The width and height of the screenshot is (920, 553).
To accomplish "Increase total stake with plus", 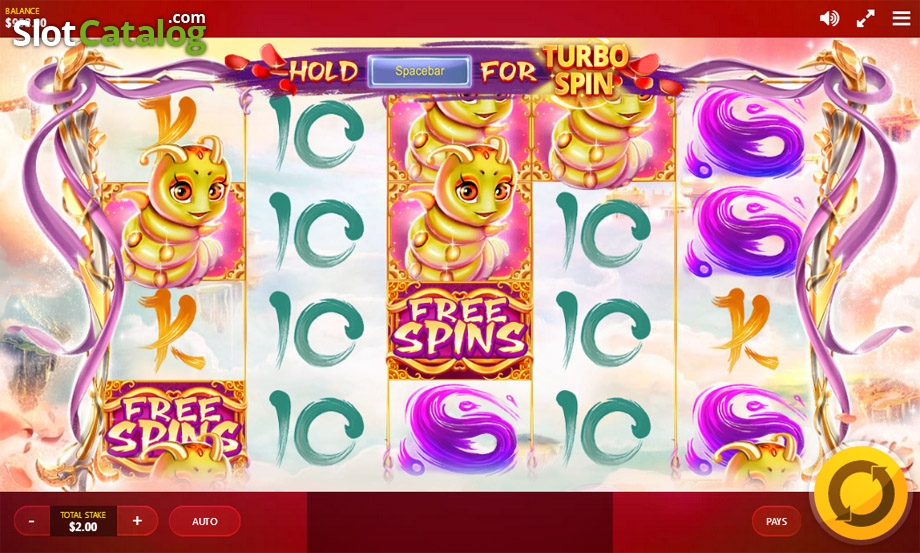I will pyautogui.click(x=137, y=521).
